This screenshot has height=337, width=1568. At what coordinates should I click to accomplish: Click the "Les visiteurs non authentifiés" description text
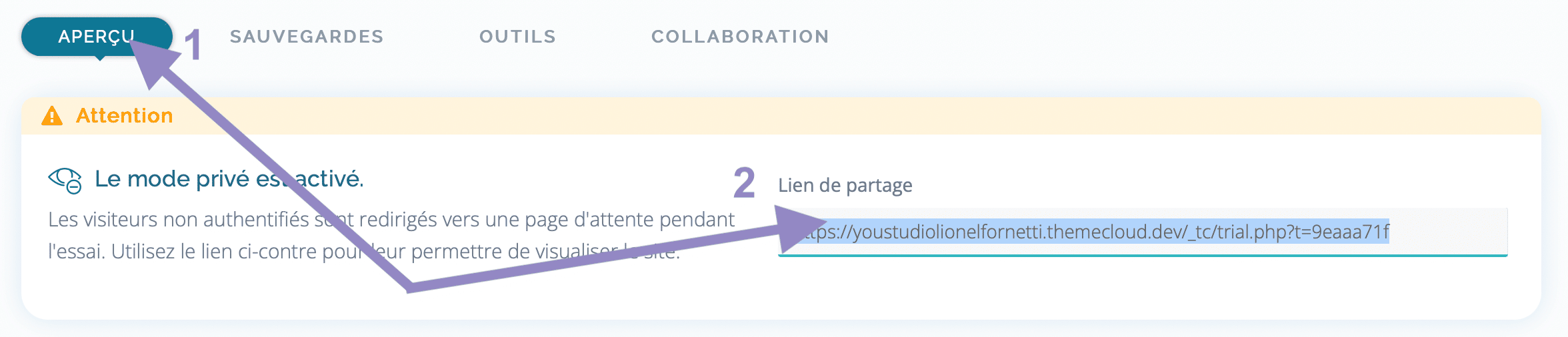(391, 235)
